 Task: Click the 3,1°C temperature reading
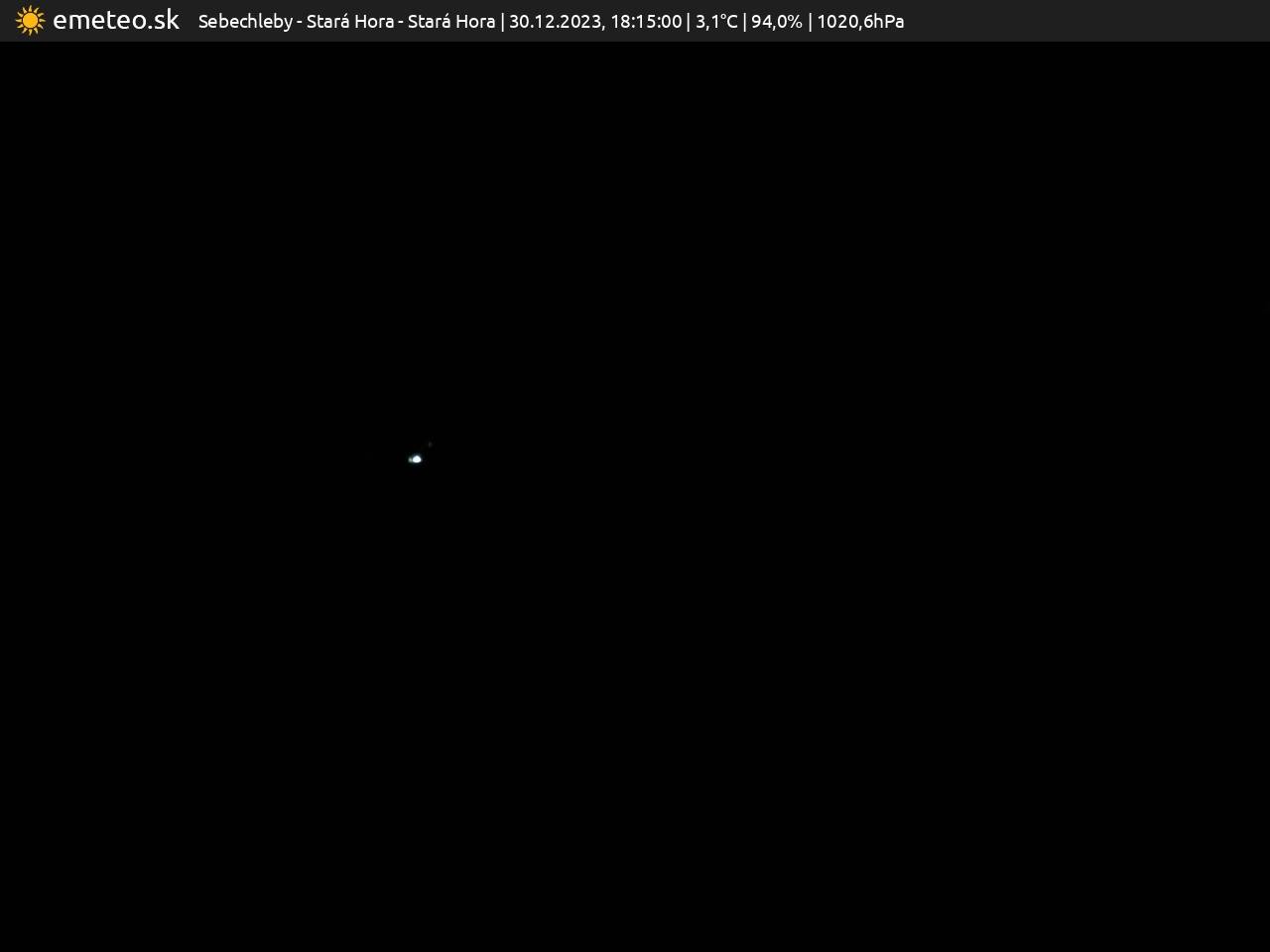(716, 22)
